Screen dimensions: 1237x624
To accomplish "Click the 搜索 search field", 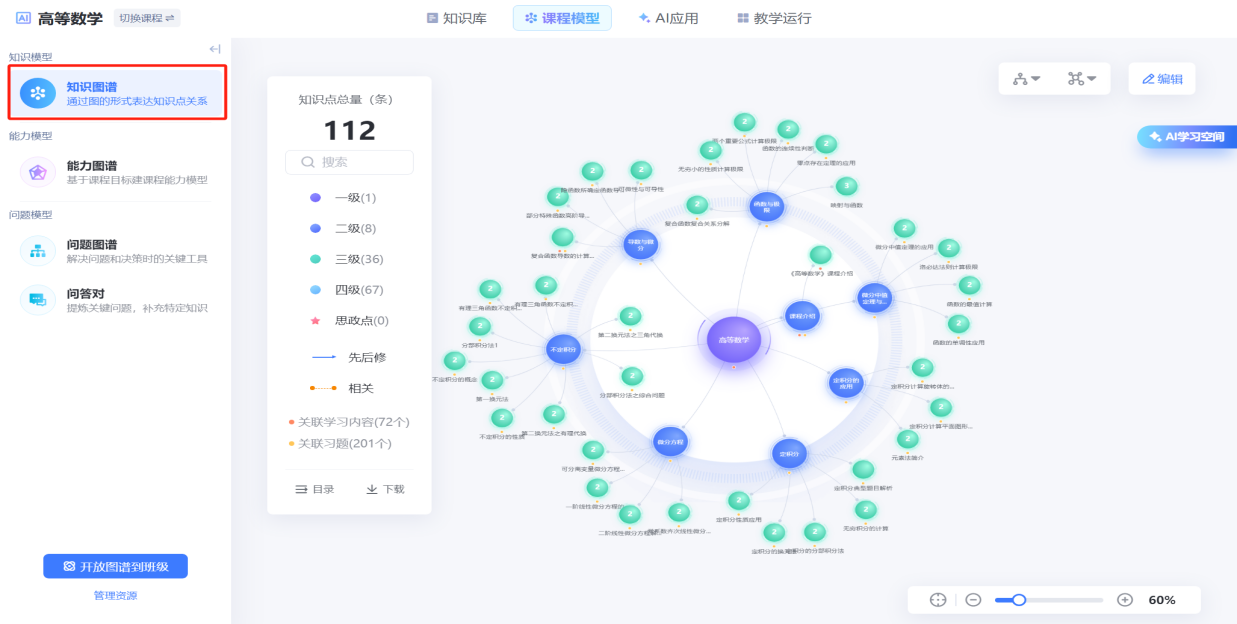I will [349, 162].
